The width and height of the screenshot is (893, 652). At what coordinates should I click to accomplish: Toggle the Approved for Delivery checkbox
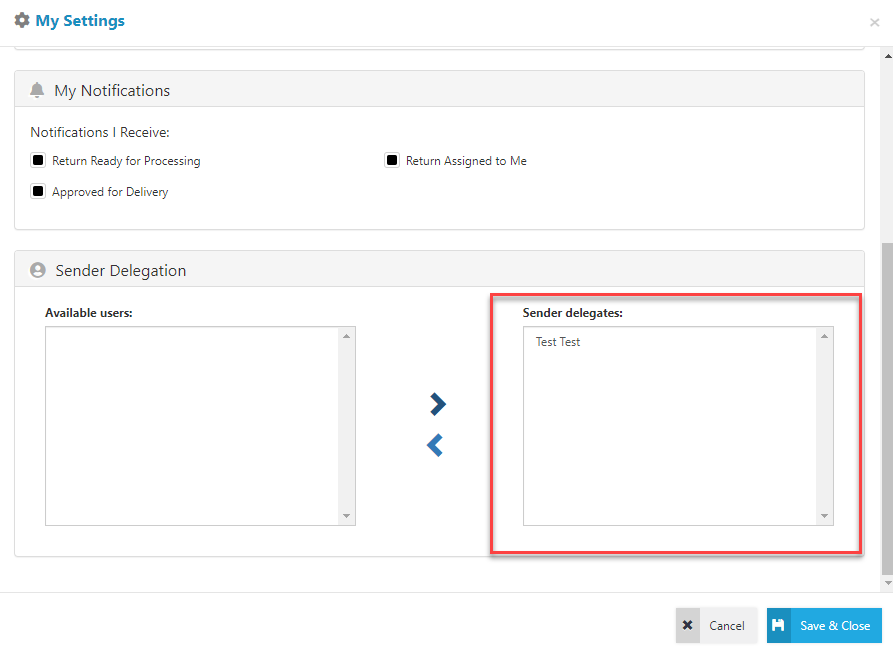point(38,191)
